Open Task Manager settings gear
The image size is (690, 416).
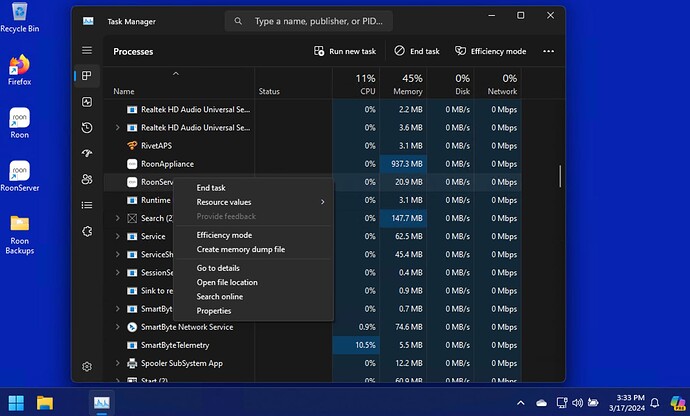coord(87,366)
